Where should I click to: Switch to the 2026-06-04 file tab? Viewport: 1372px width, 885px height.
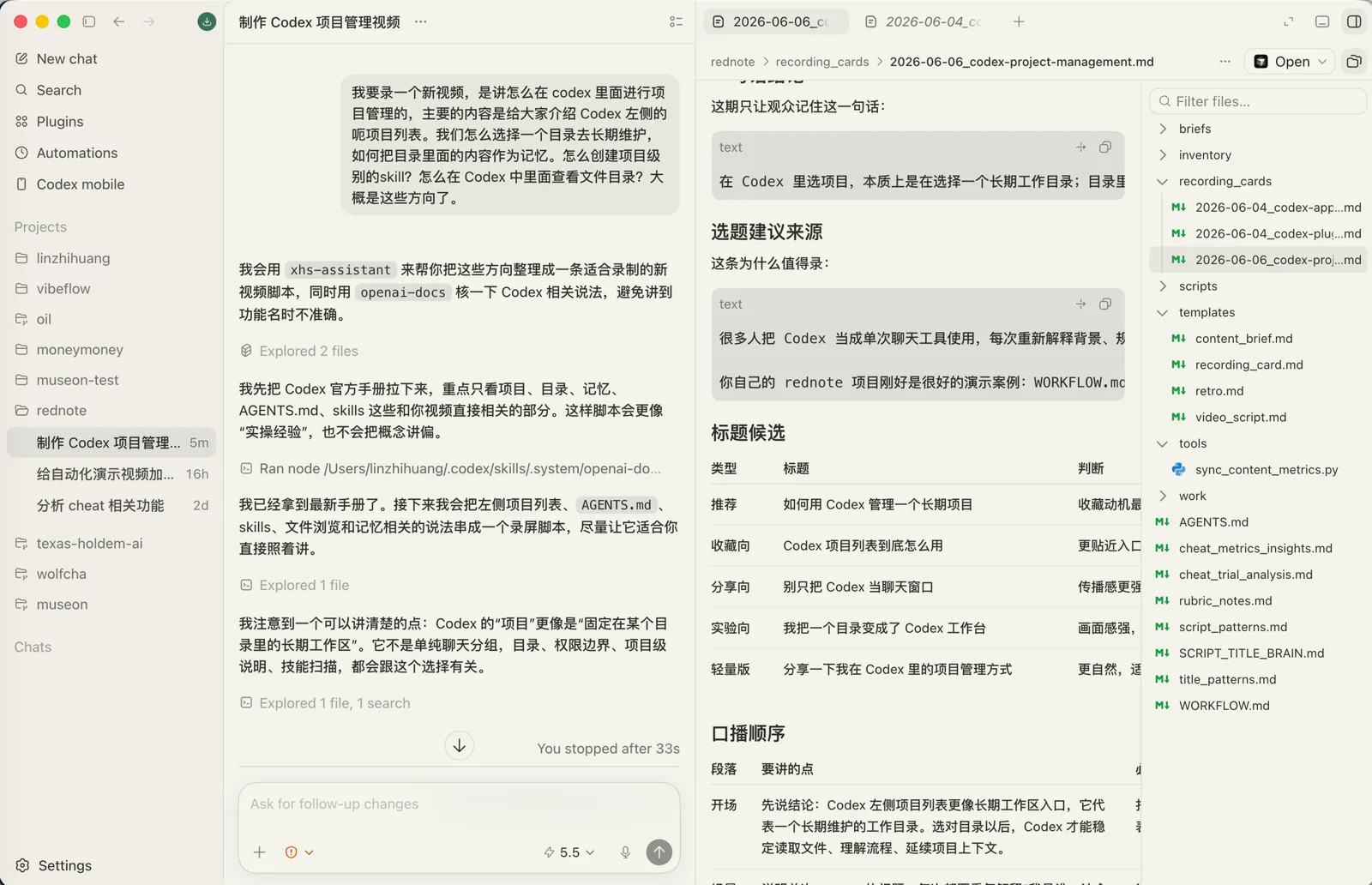(926, 21)
